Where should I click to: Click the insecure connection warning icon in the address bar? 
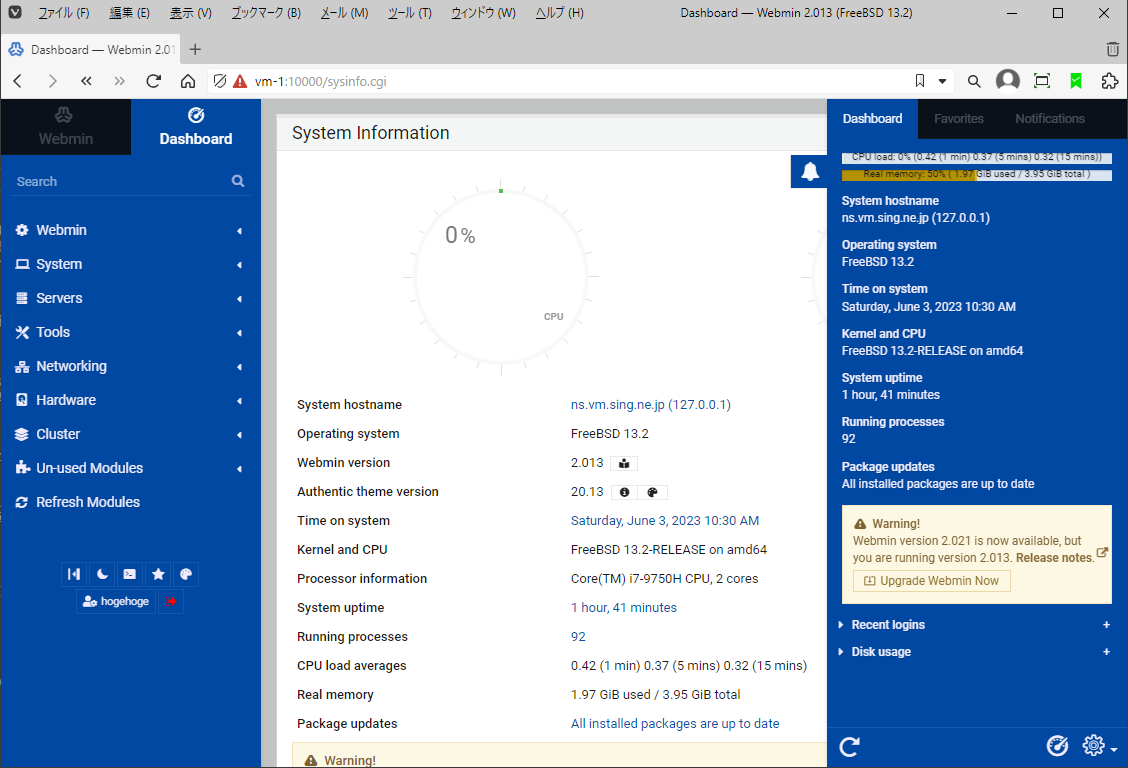240,81
